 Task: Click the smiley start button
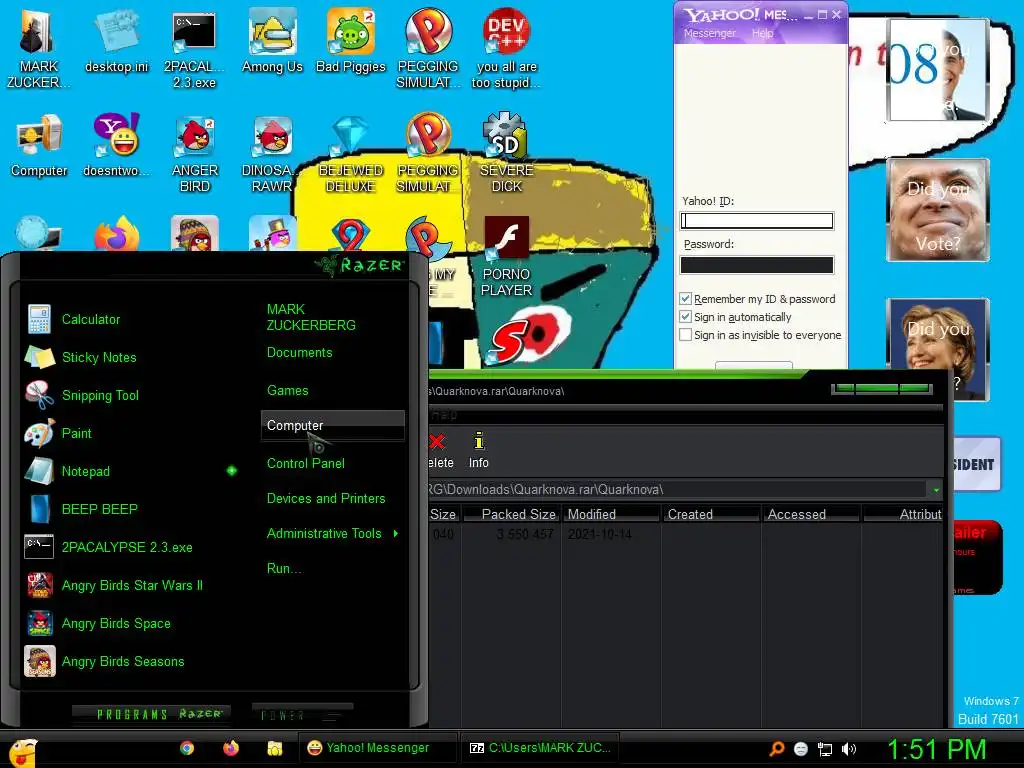[x=23, y=752]
